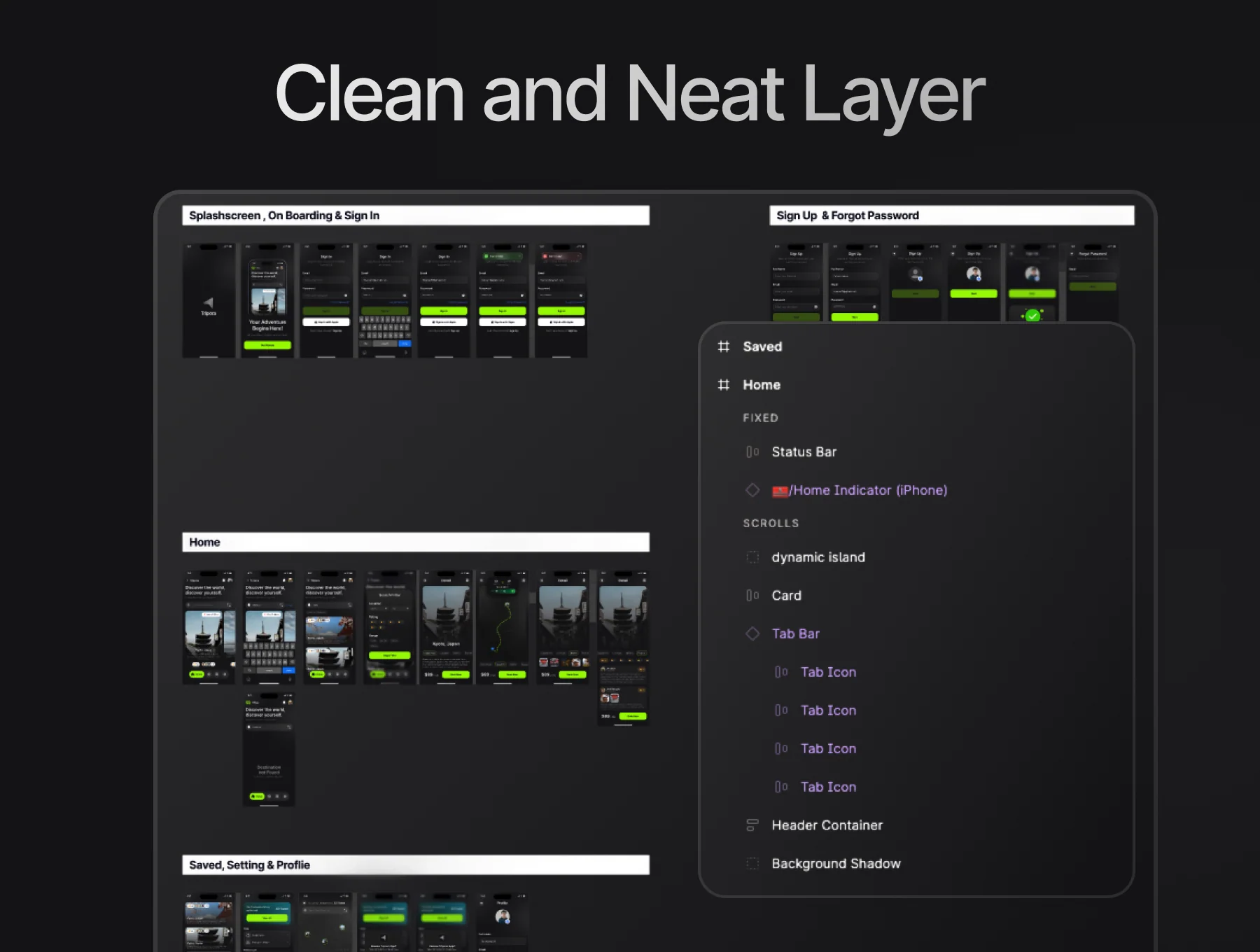Select the /Home Indicator (iPhone) layer name
The height and width of the screenshot is (952, 1260).
[x=868, y=491]
